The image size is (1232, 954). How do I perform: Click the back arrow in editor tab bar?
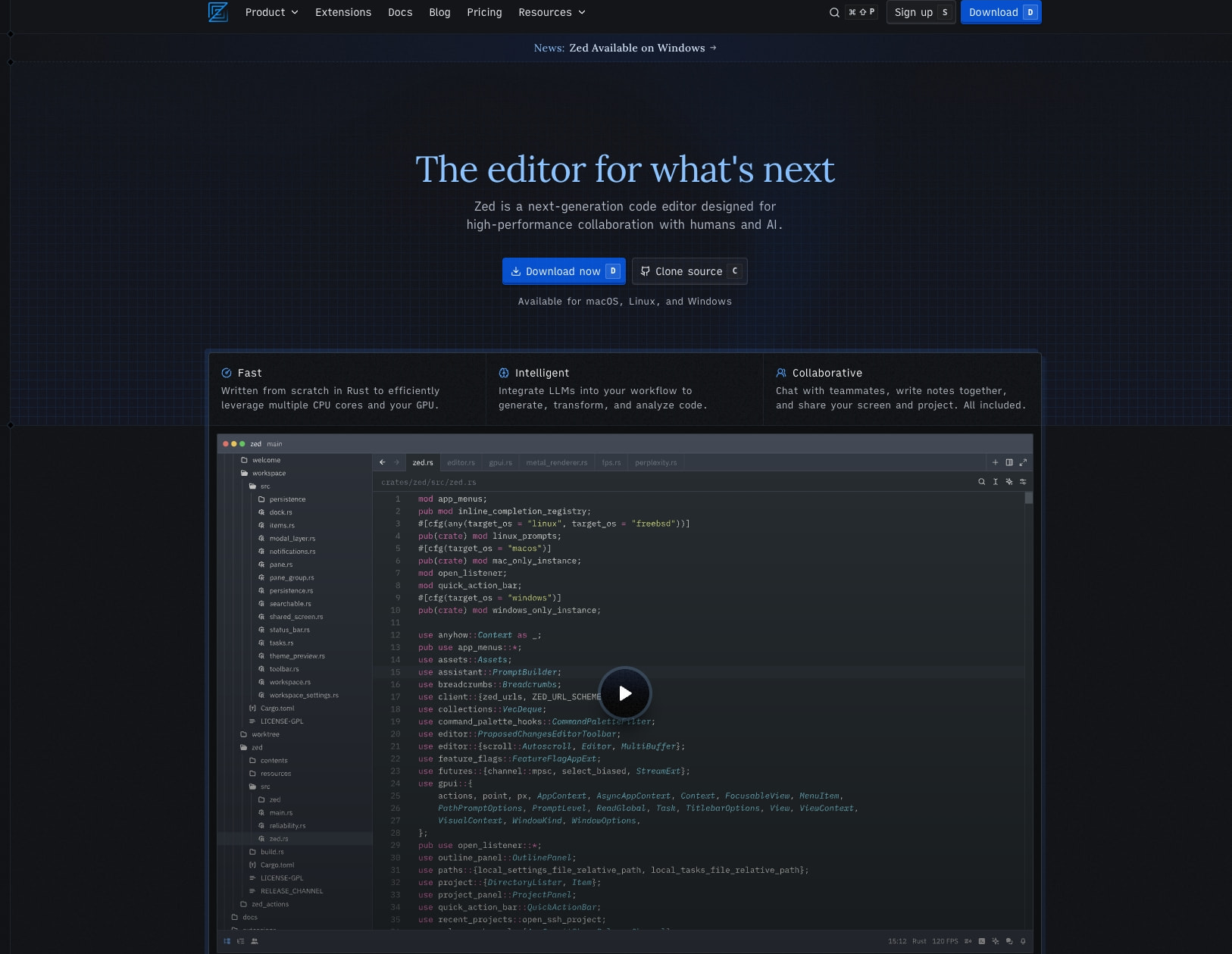click(x=383, y=462)
